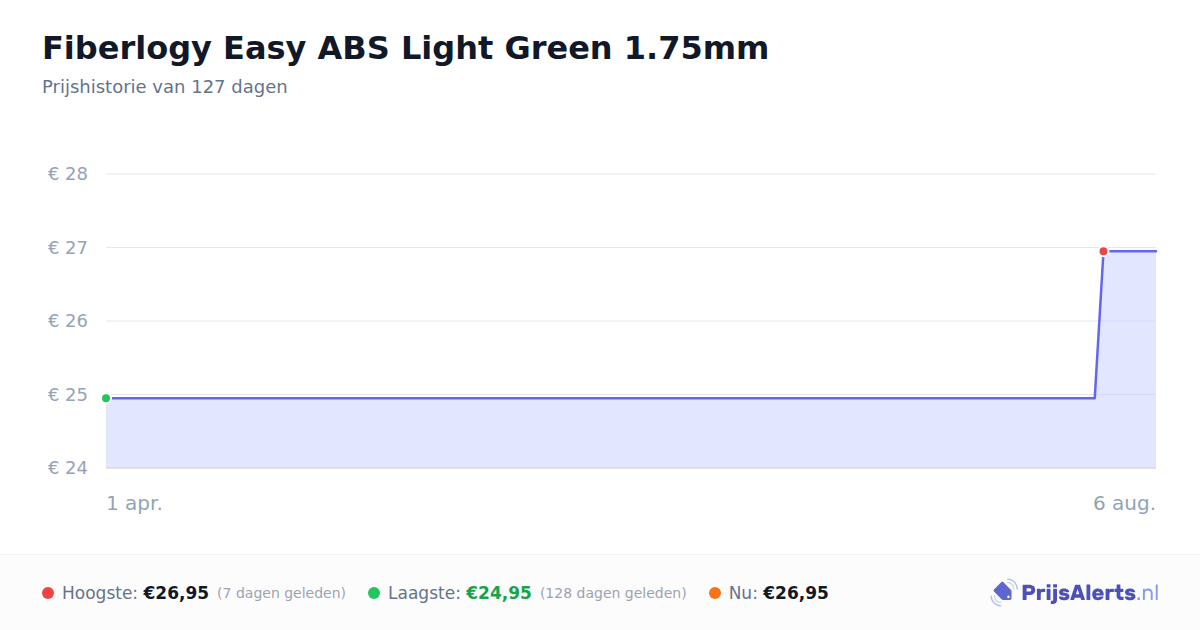1200x630 pixels.
Task: Click the € 24 axis label
Action: pos(68,468)
